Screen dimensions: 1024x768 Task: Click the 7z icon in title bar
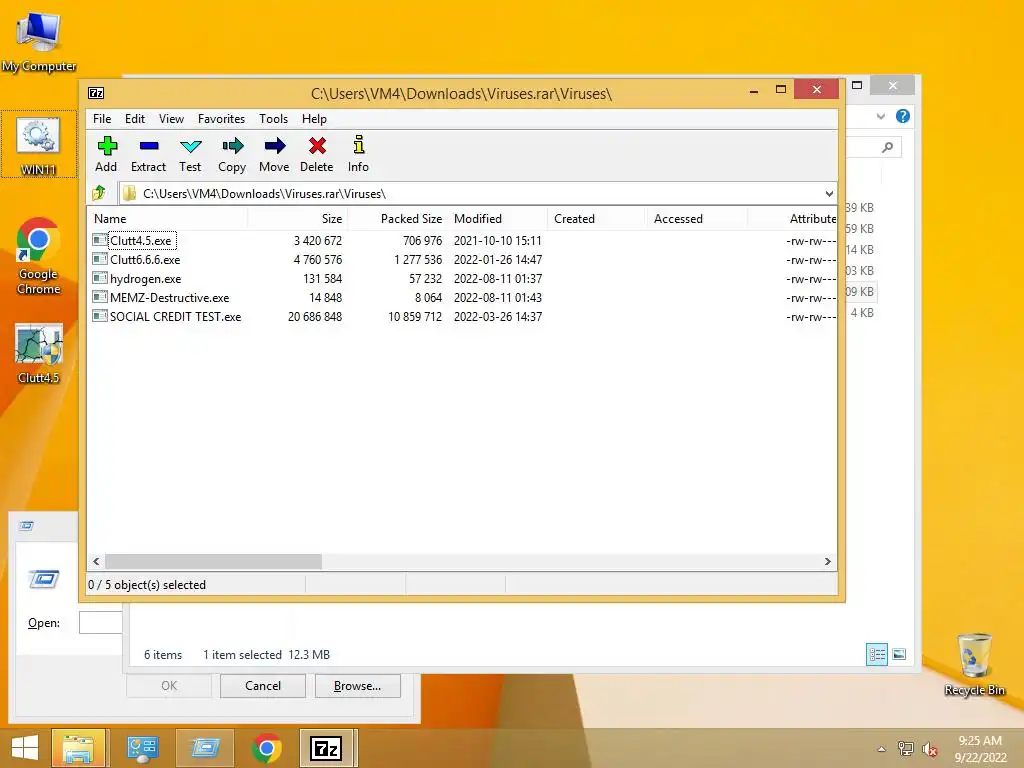(x=96, y=93)
